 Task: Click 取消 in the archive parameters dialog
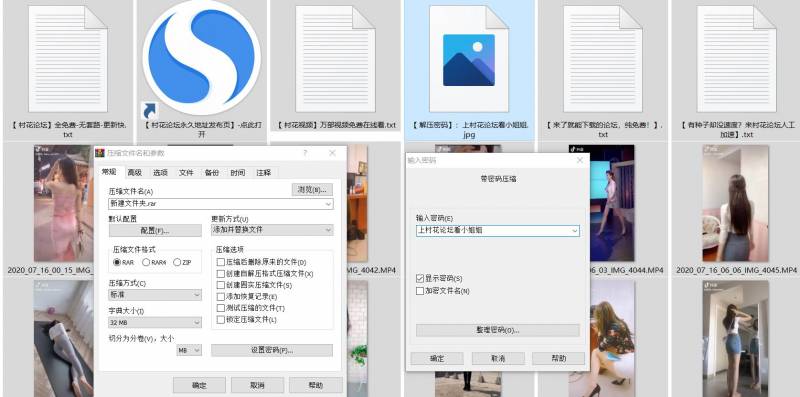(x=257, y=385)
